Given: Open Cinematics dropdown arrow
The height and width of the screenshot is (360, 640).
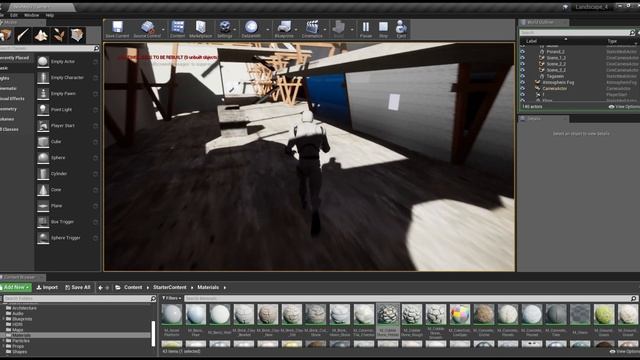Looking at the screenshot, I should coord(325,29).
